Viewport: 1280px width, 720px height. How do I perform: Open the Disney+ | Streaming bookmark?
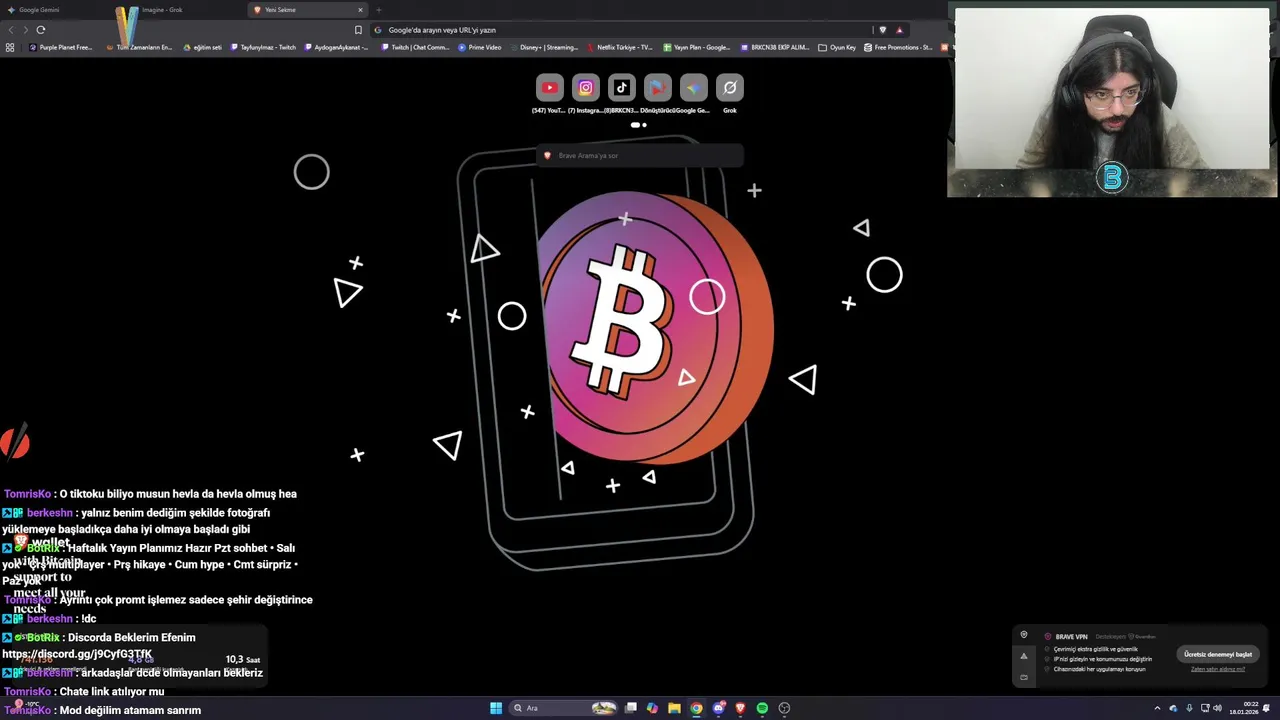[544, 47]
